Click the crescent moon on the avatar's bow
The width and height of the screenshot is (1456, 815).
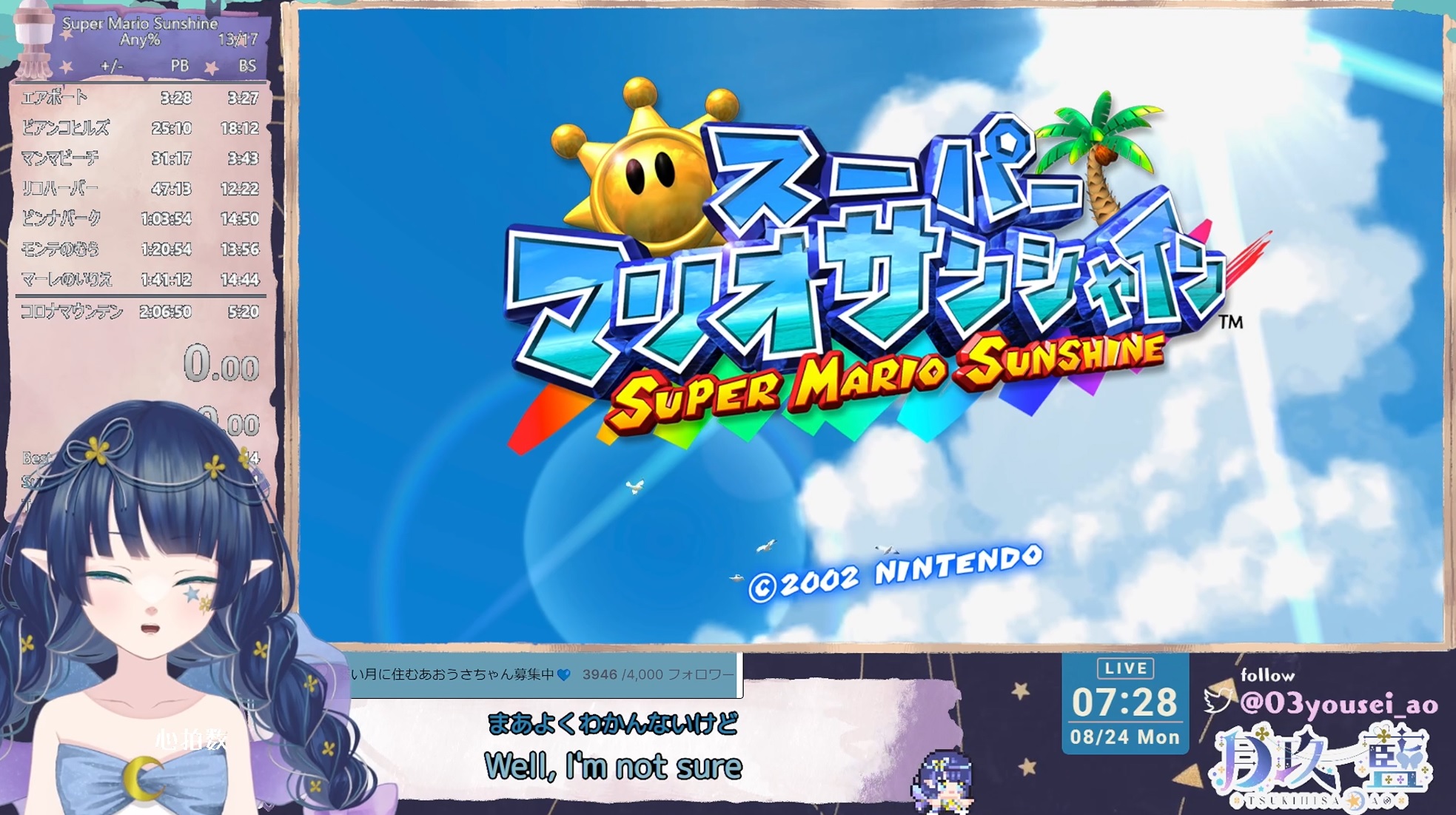[143, 779]
